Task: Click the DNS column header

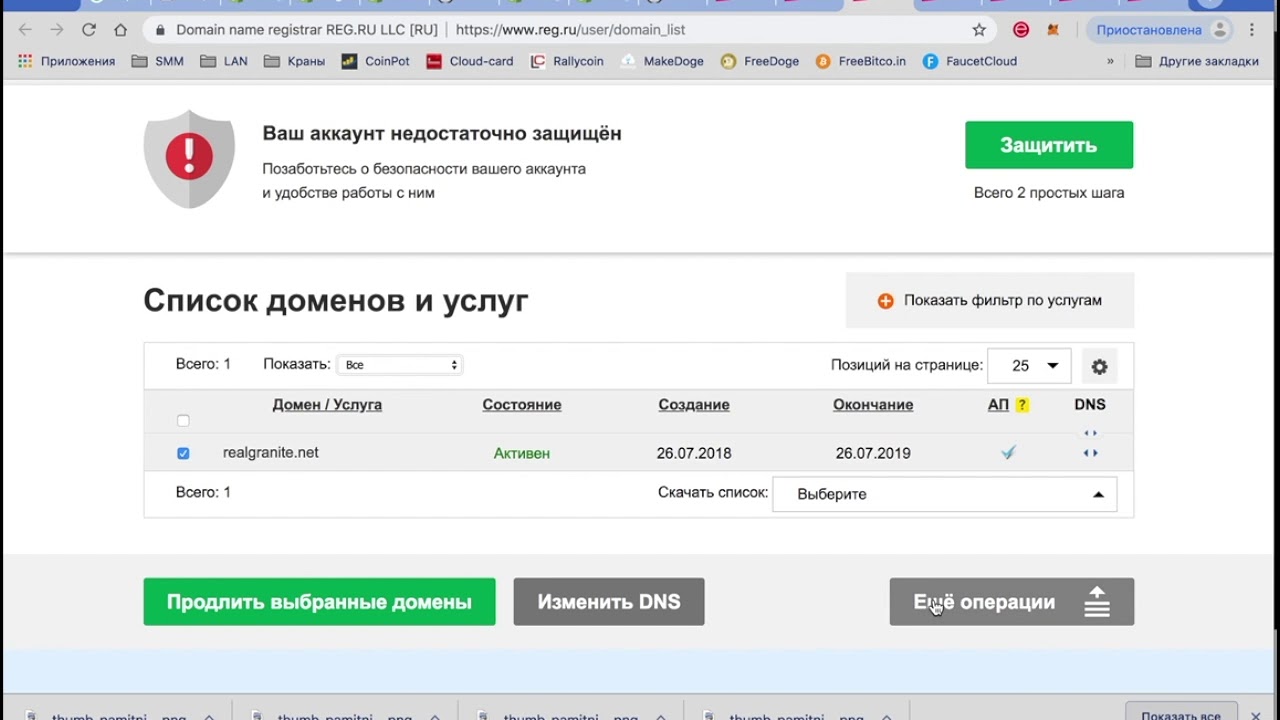Action: point(1090,404)
